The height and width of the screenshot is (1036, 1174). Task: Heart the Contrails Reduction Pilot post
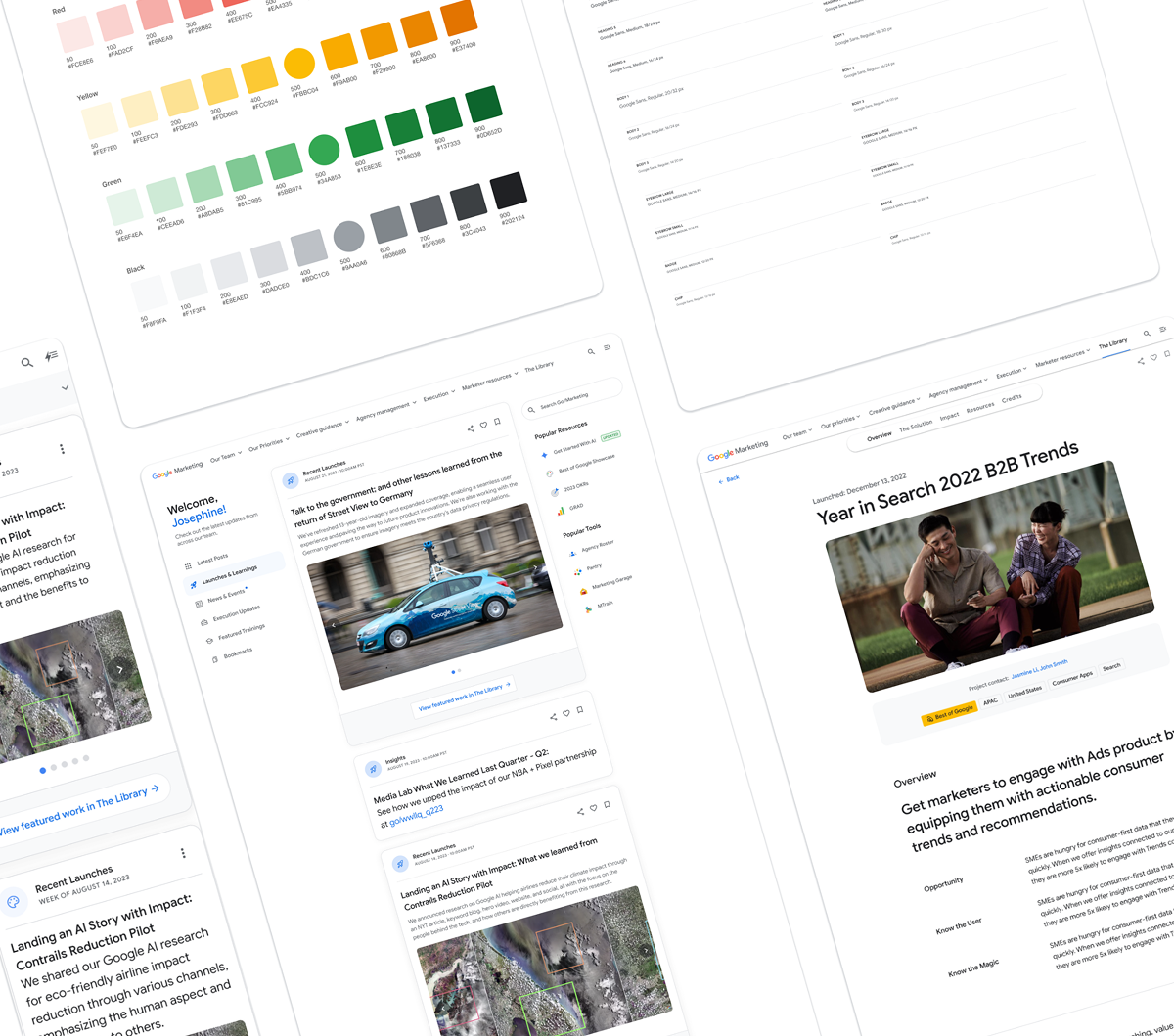594,808
